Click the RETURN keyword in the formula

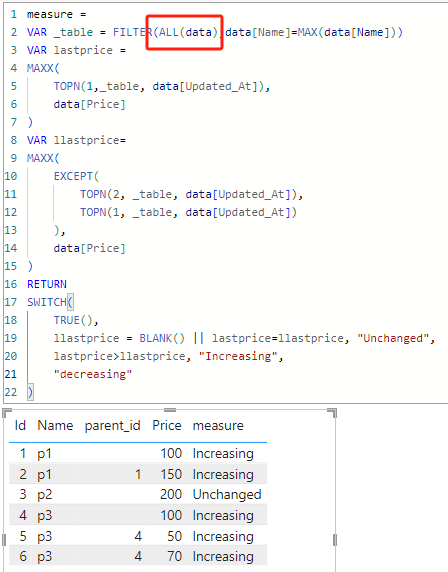(47, 284)
